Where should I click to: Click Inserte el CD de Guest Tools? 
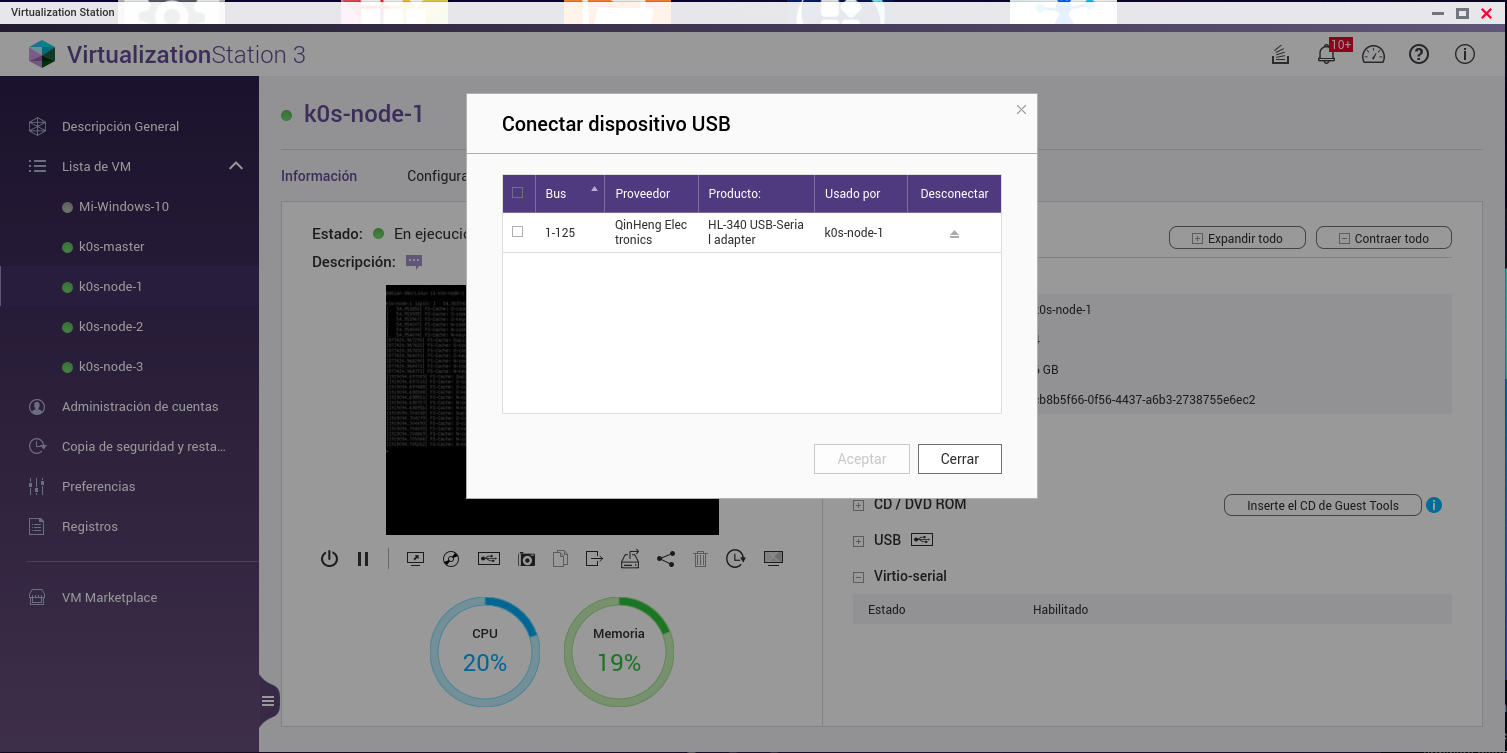click(1322, 505)
